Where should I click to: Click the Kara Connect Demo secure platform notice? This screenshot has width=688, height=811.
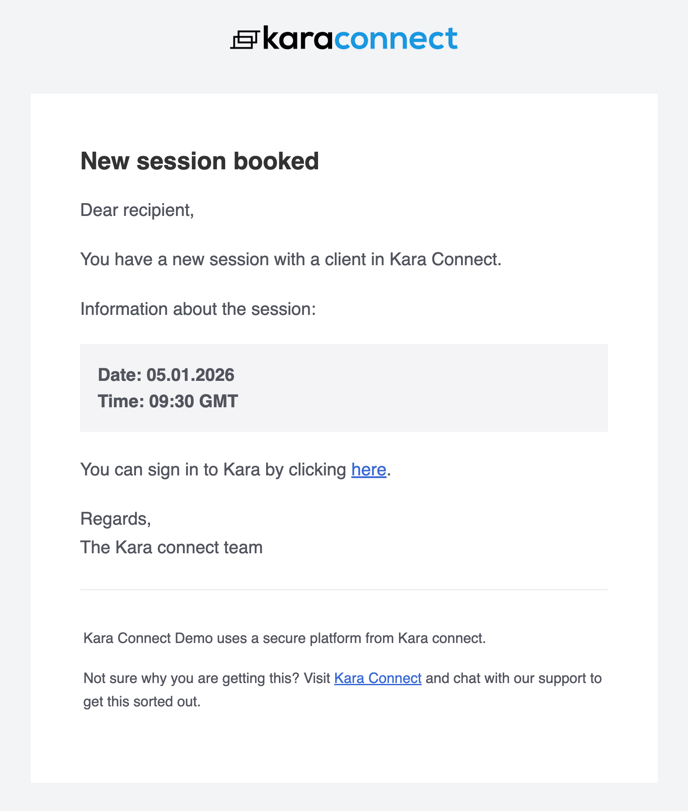click(x=284, y=638)
